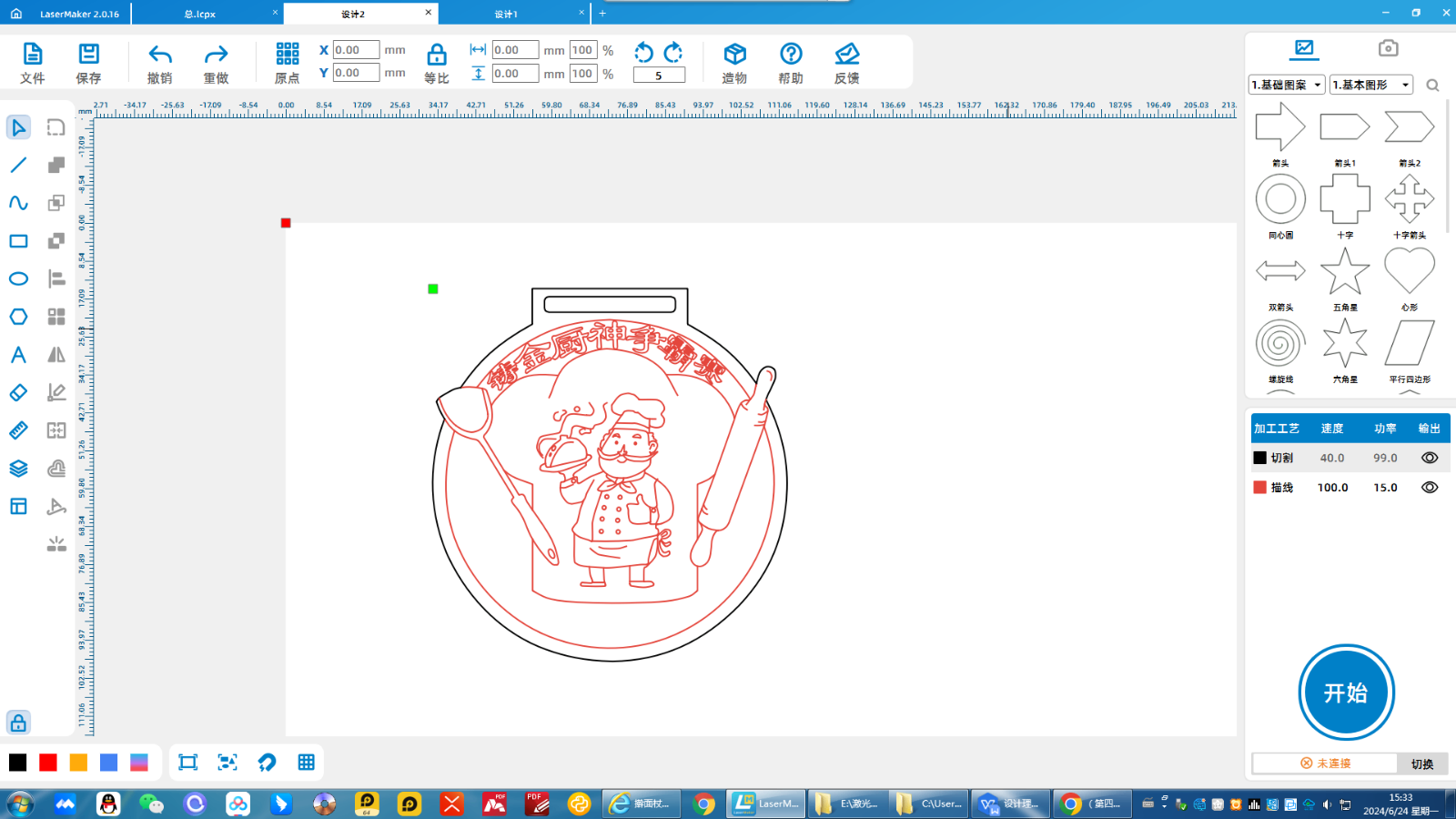This screenshot has width=1456, height=819.
Task: Open the 造物 cube icon
Action: (x=734, y=63)
